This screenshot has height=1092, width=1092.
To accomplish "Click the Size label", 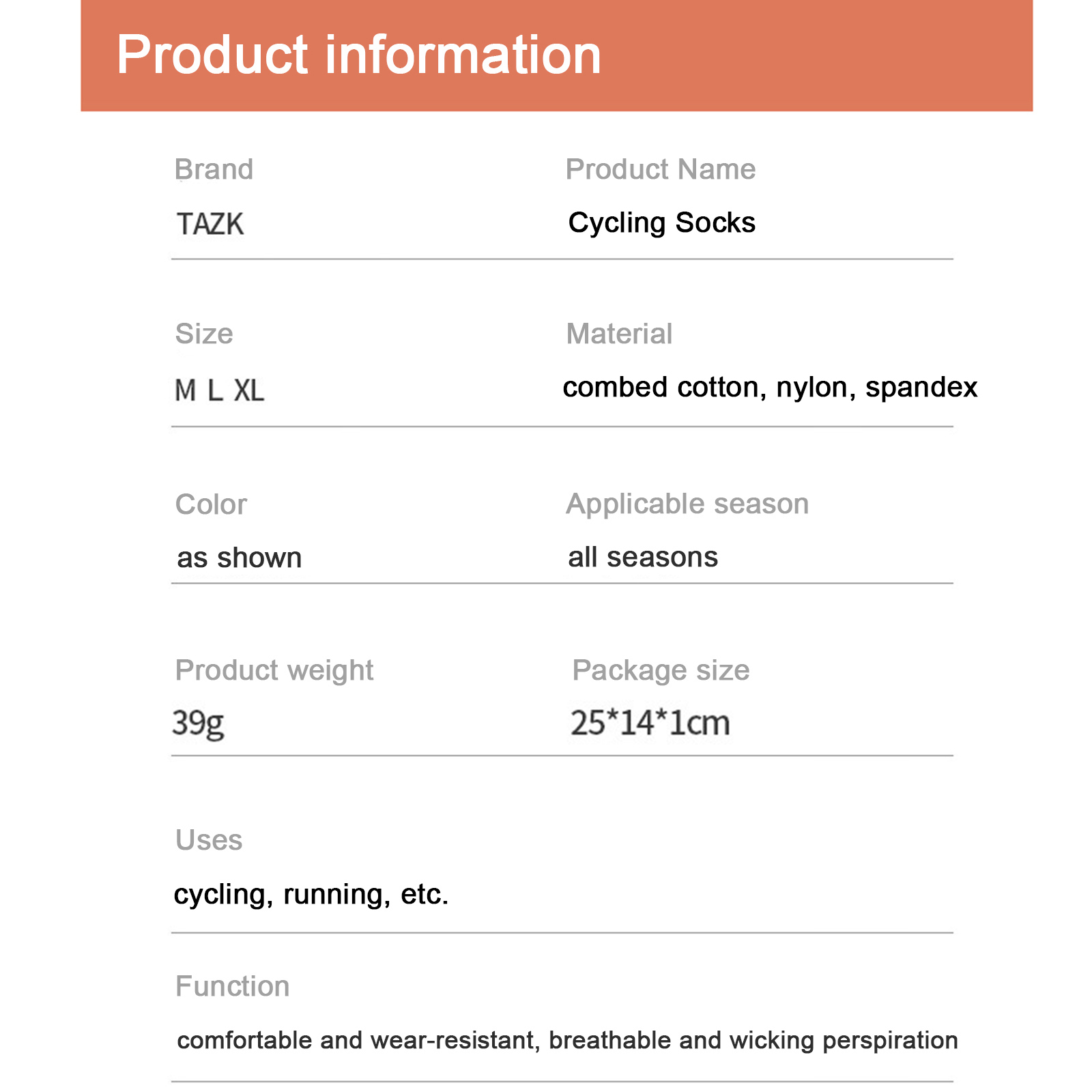I will point(204,334).
